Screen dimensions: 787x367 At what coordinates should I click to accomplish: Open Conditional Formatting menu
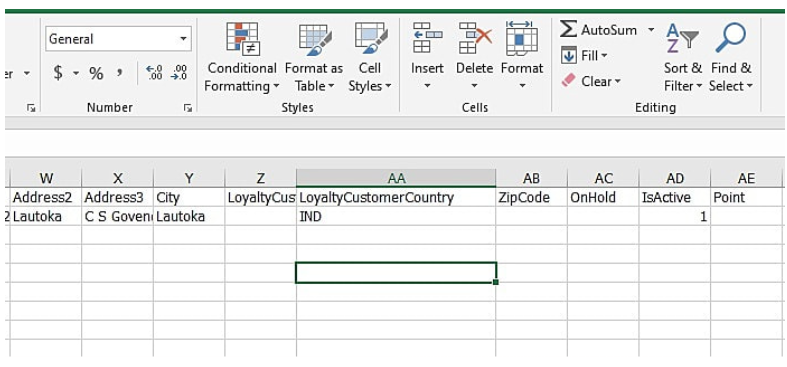241,57
